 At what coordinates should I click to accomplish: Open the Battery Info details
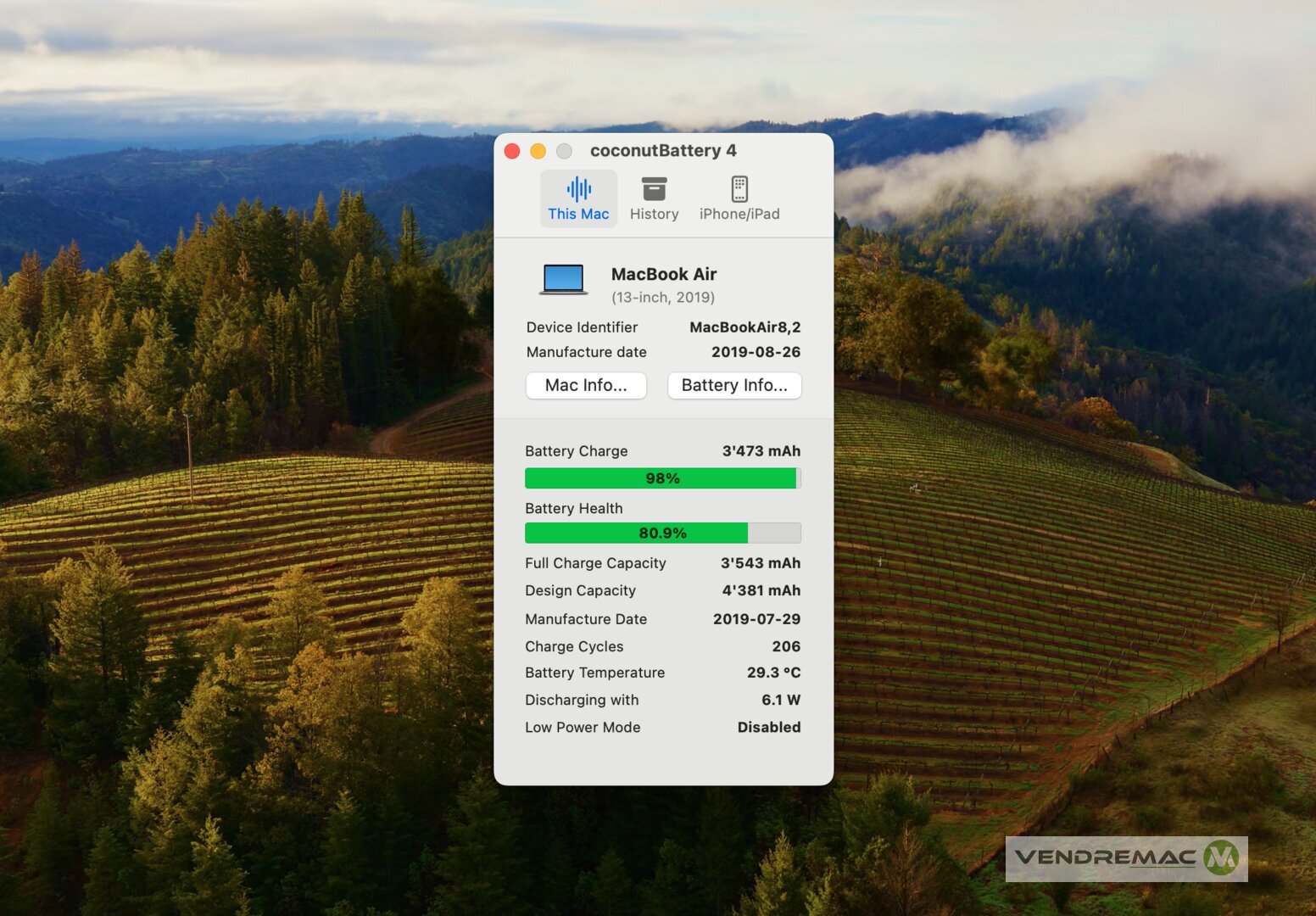pos(734,385)
